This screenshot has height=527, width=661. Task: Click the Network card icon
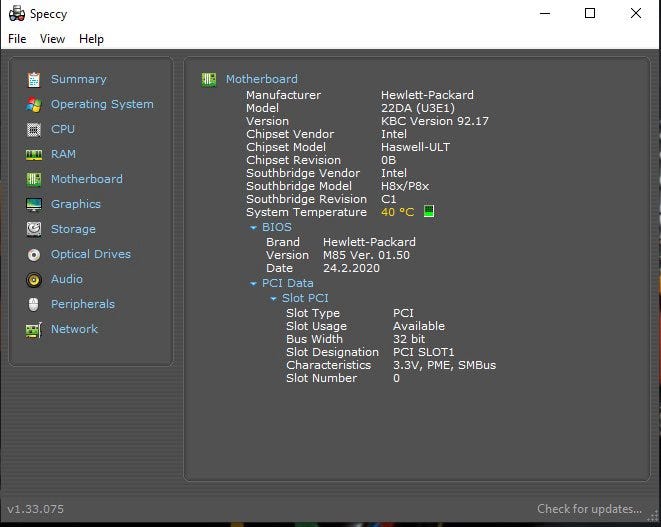34,330
